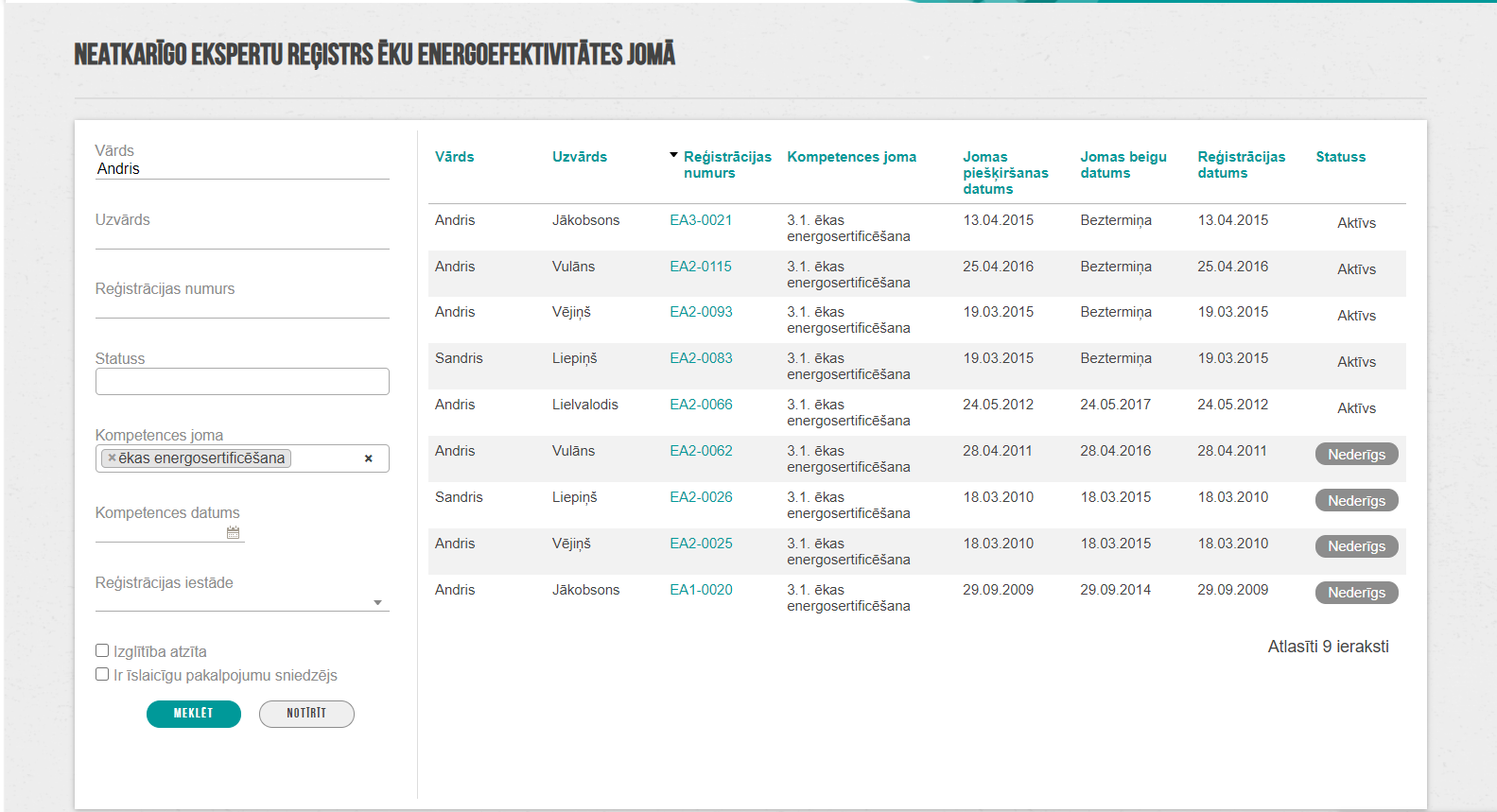Sort the table by Vārds column
The width and height of the screenshot is (1497, 812).
tap(454, 157)
